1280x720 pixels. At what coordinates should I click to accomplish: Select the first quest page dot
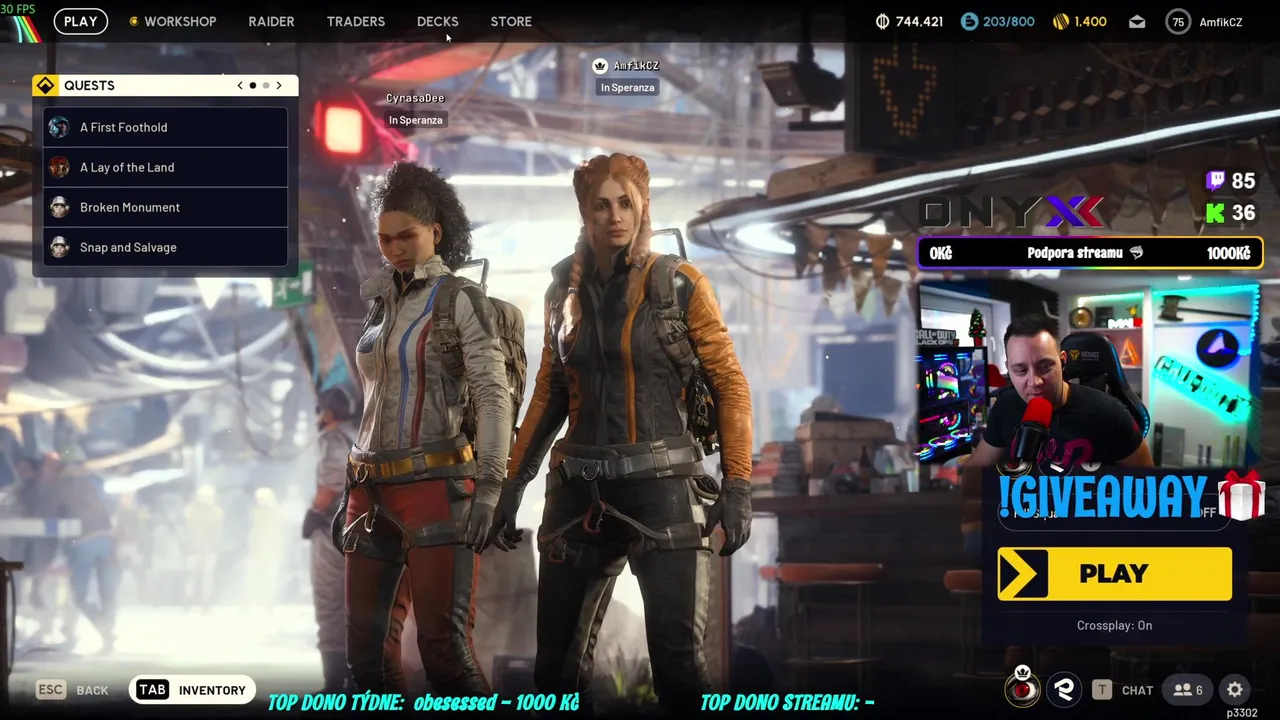click(x=253, y=86)
